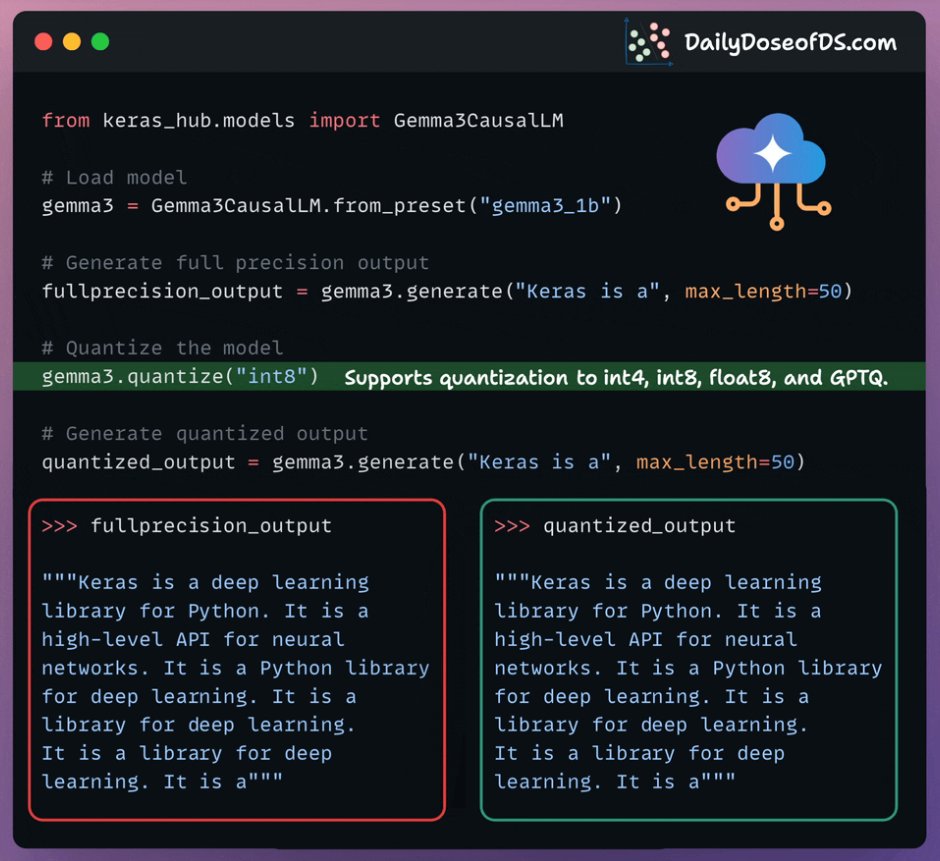Click the generated text in the fullprecision_output box

coord(236,682)
